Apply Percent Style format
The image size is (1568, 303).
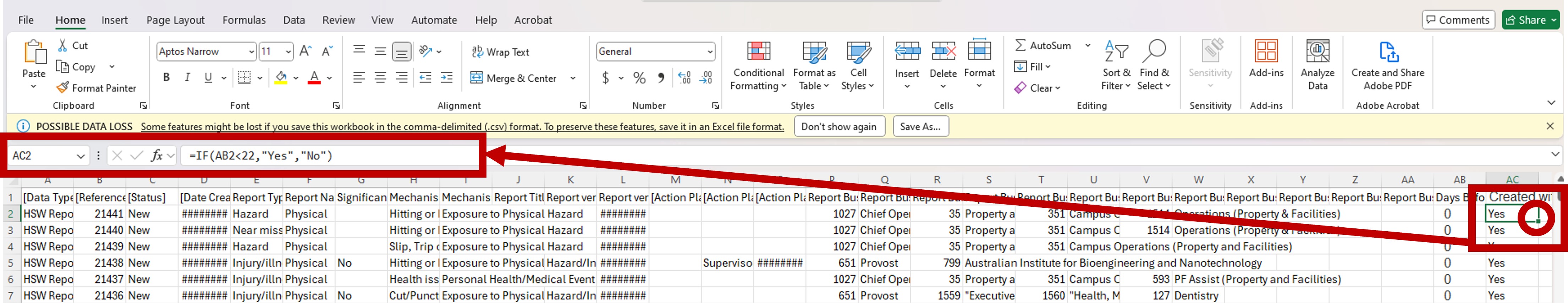pos(639,78)
